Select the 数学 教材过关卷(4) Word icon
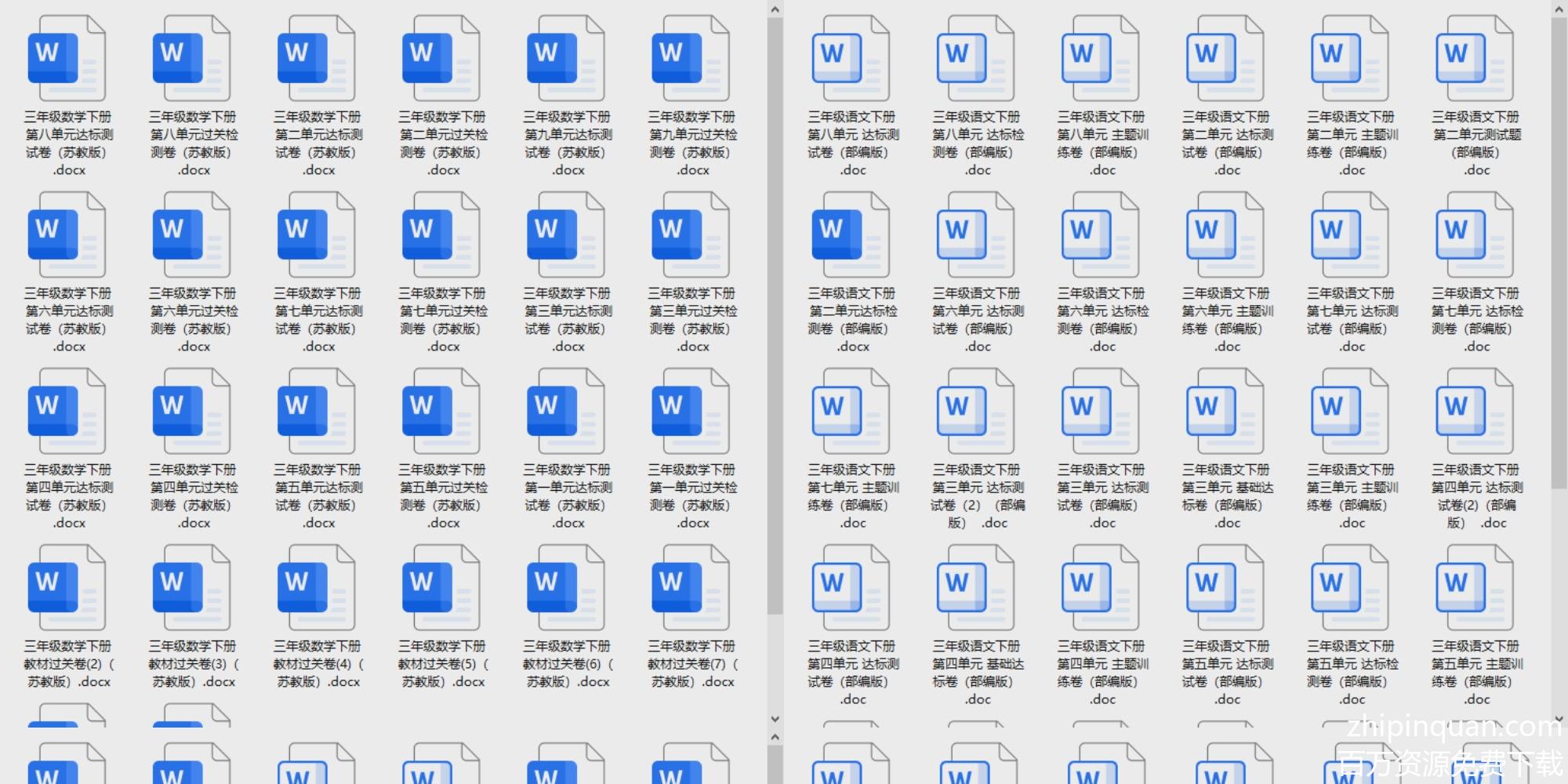The image size is (1568, 784). (x=316, y=587)
